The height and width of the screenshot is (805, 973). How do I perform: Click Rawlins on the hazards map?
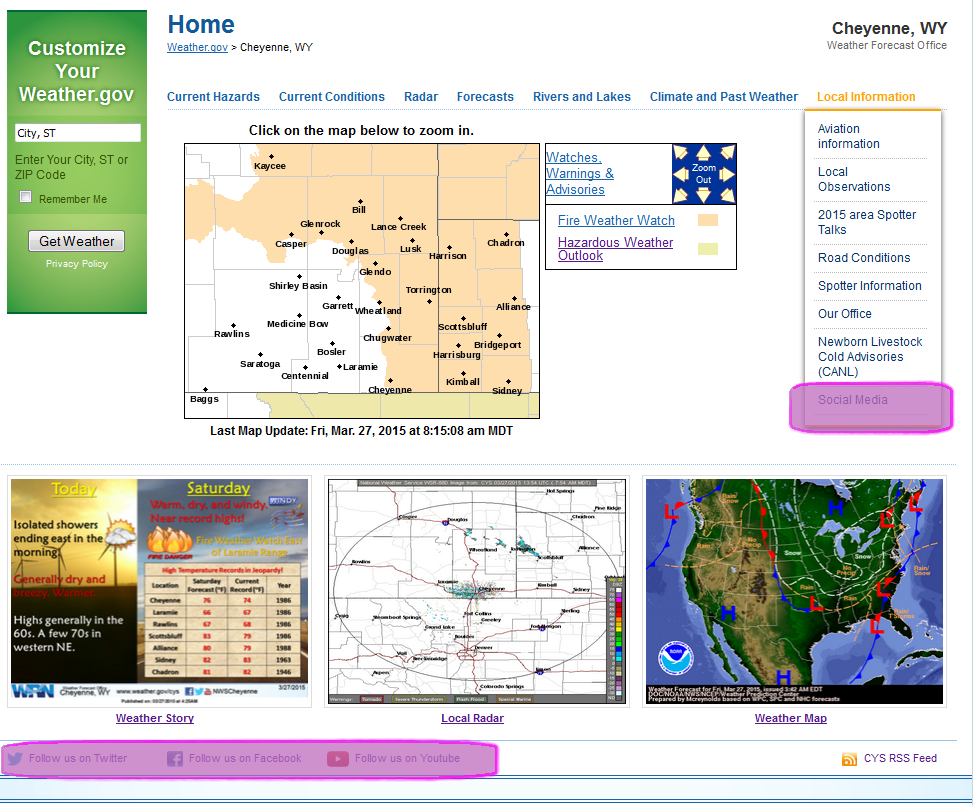[x=231, y=334]
